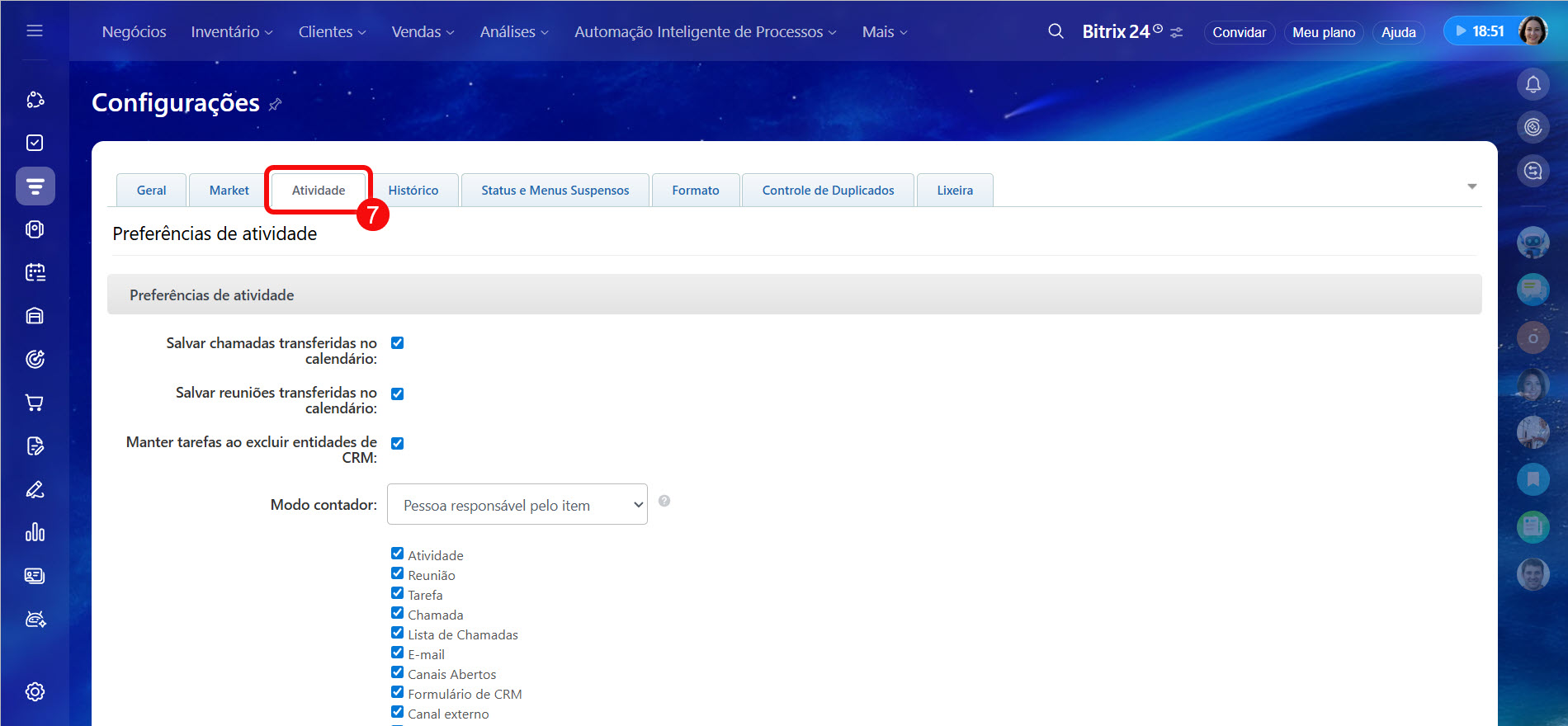Click the Meu plano button
Image resolution: width=1568 pixels, height=726 pixels.
1323,32
